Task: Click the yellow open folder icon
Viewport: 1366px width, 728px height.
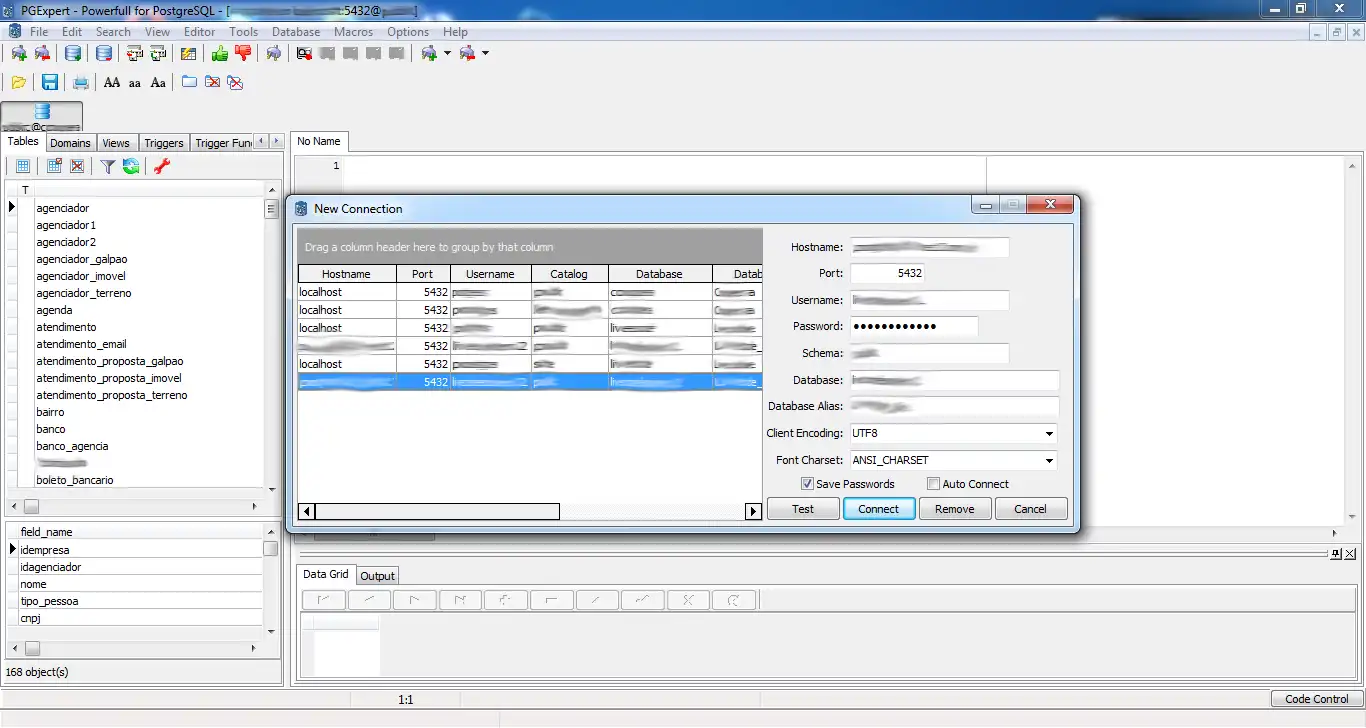Action: tap(18, 83)
